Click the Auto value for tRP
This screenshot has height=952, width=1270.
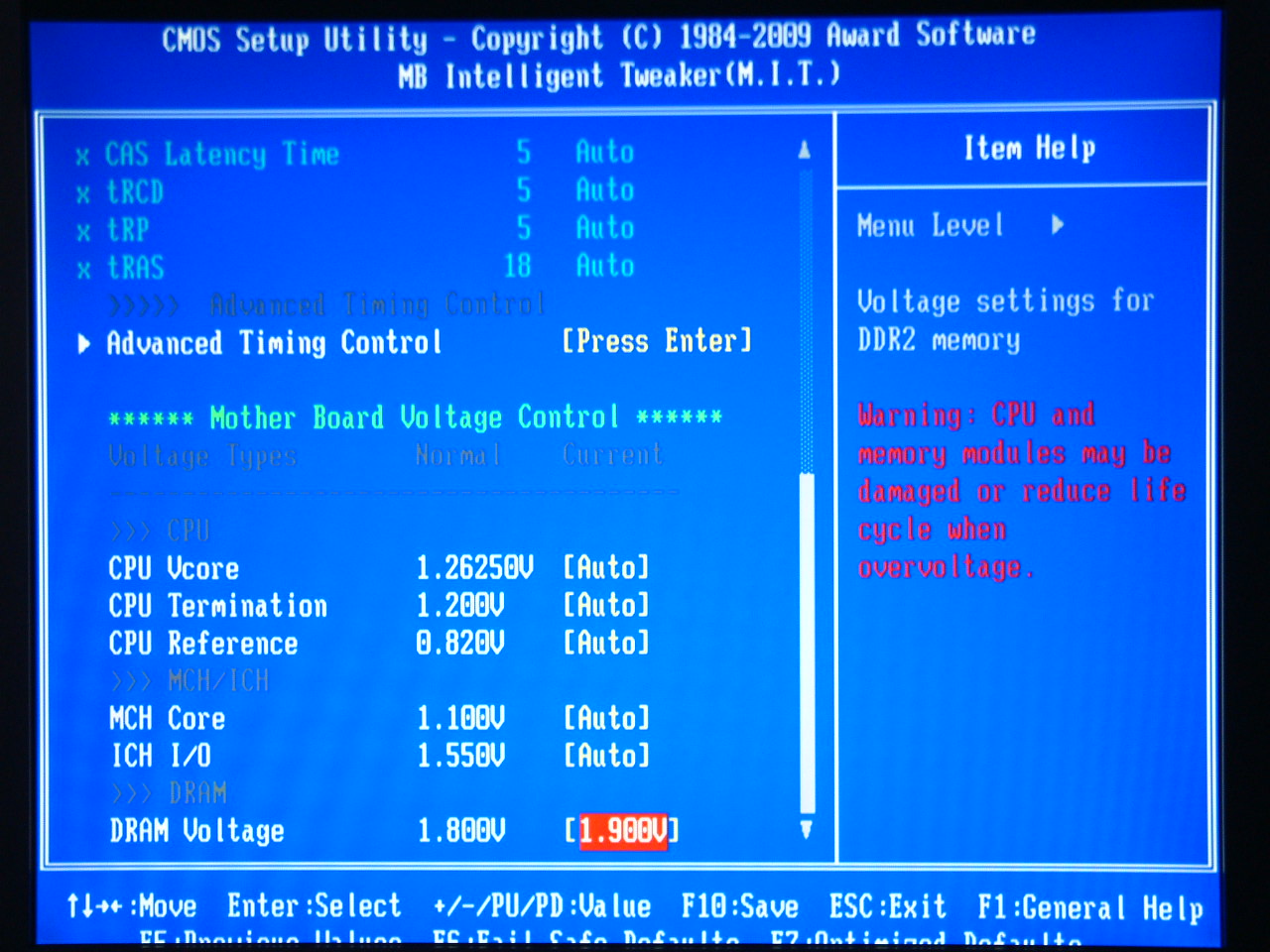click(x=605, y=227)
